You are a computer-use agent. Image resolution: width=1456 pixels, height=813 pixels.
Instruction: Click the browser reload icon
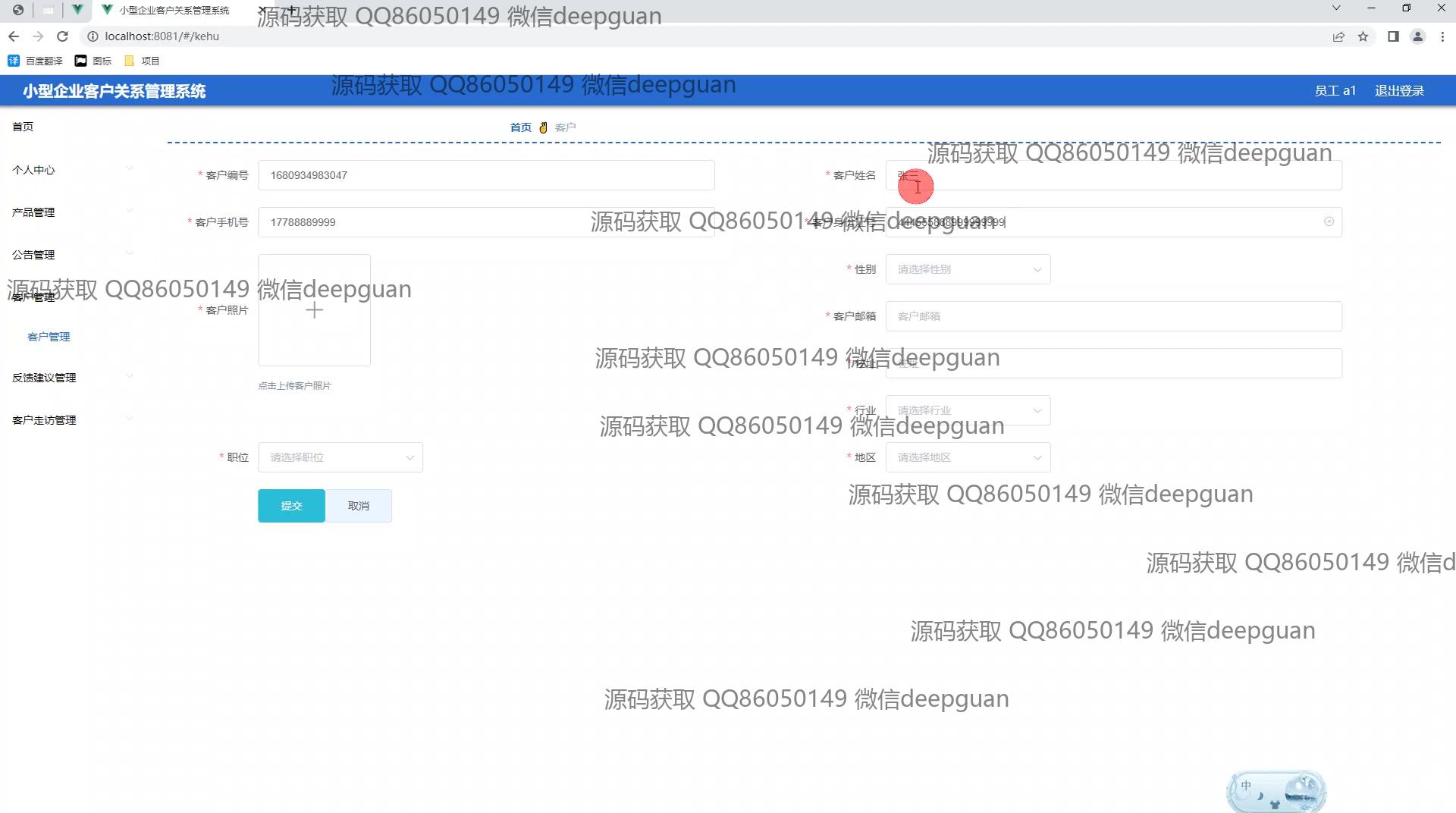click(63, 36)
